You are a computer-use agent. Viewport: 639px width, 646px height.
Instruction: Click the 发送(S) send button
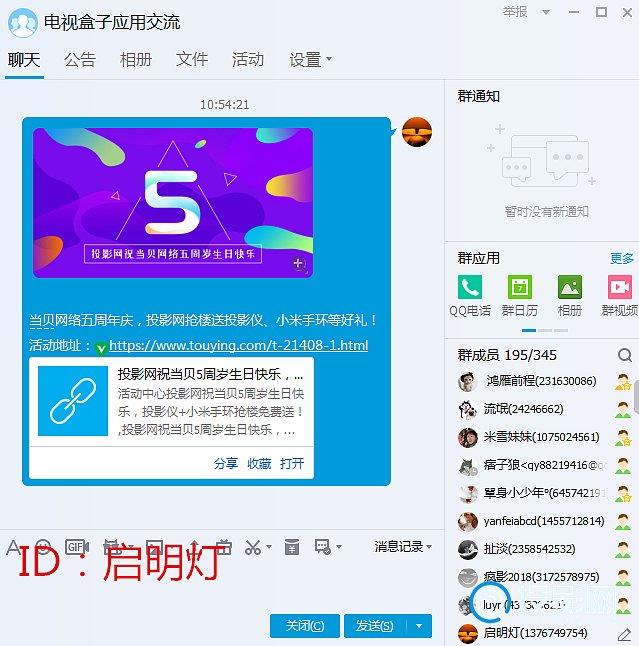click(x=375, y=626)
